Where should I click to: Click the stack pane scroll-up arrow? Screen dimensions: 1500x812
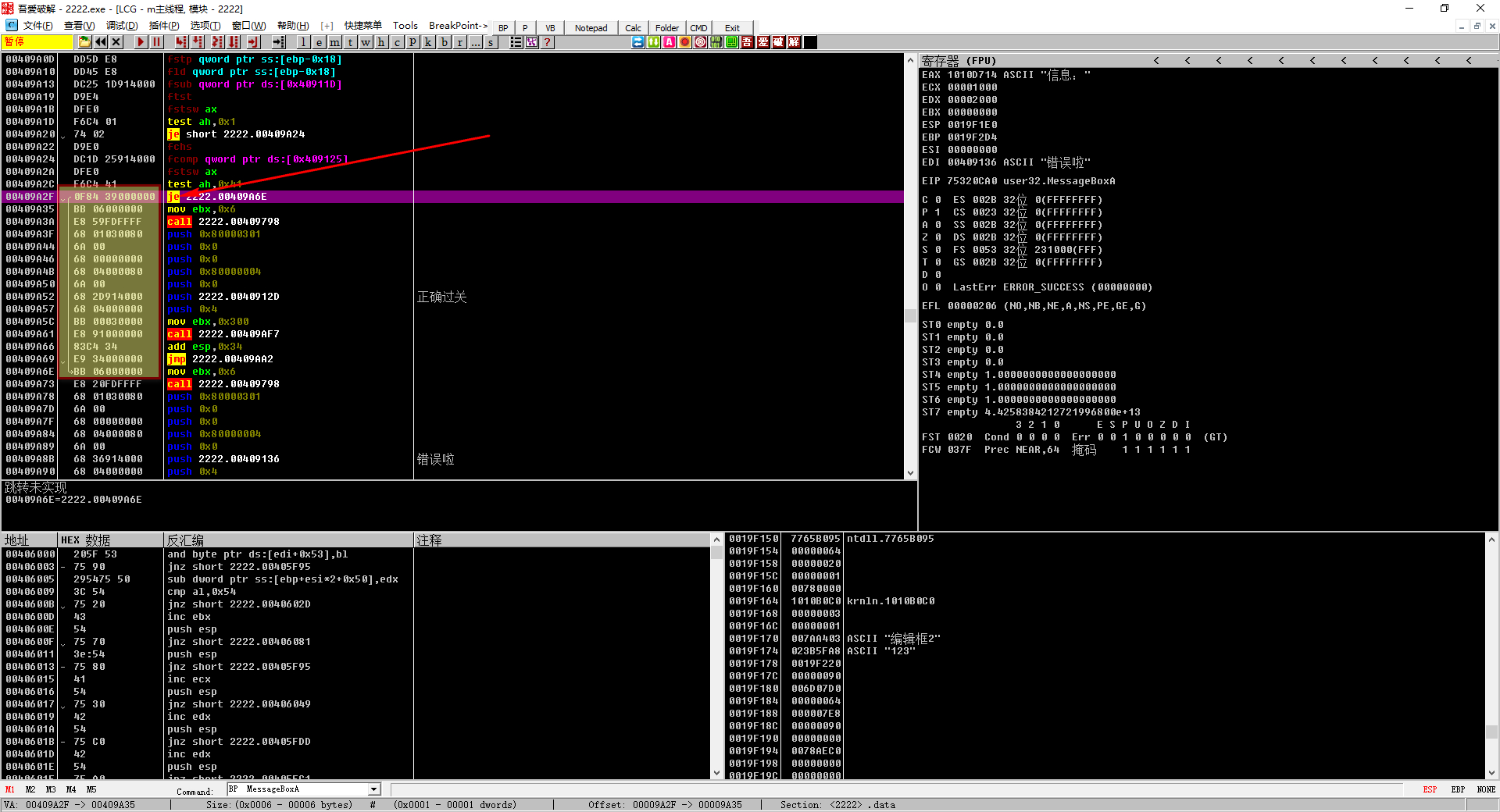pyautogui.click(x=1491, y=540)
